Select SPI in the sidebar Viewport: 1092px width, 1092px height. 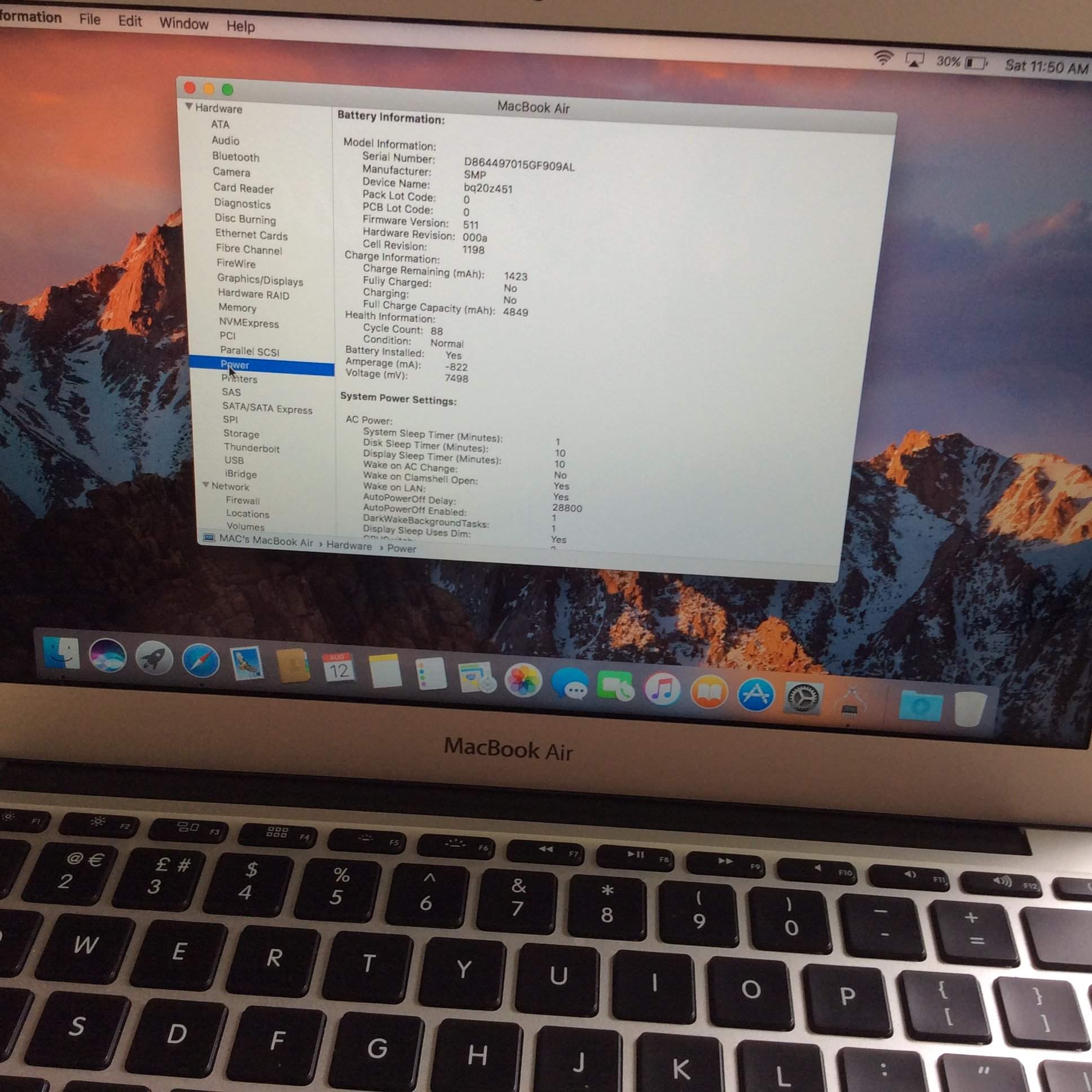pyautogui.click(x=231, y=420)
